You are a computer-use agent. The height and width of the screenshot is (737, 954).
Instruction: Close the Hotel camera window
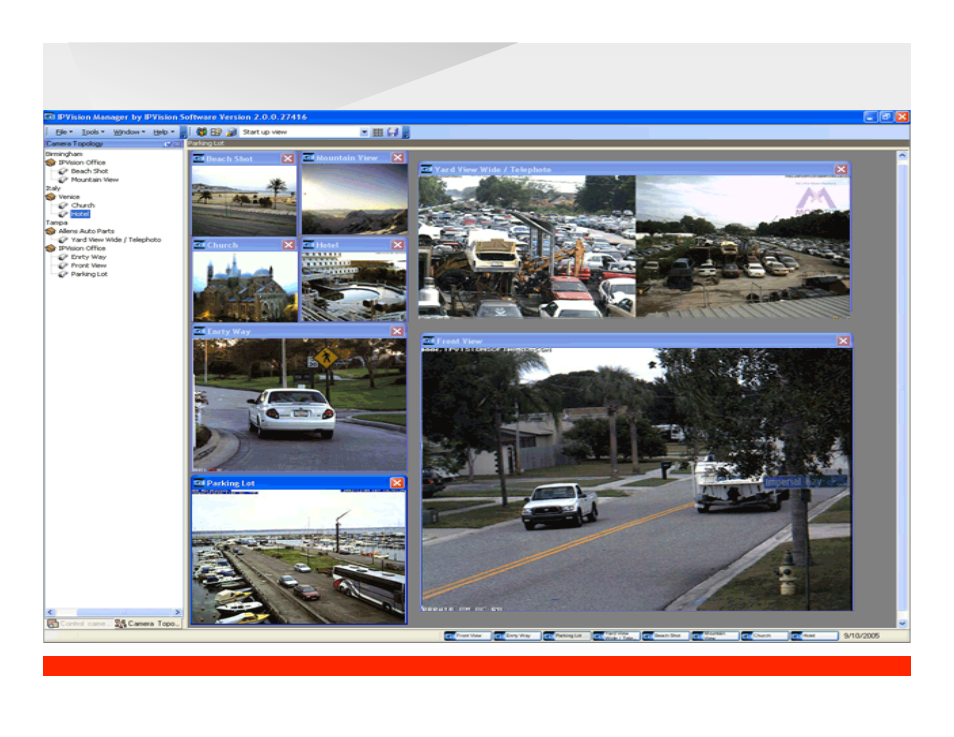click(398, 245)
